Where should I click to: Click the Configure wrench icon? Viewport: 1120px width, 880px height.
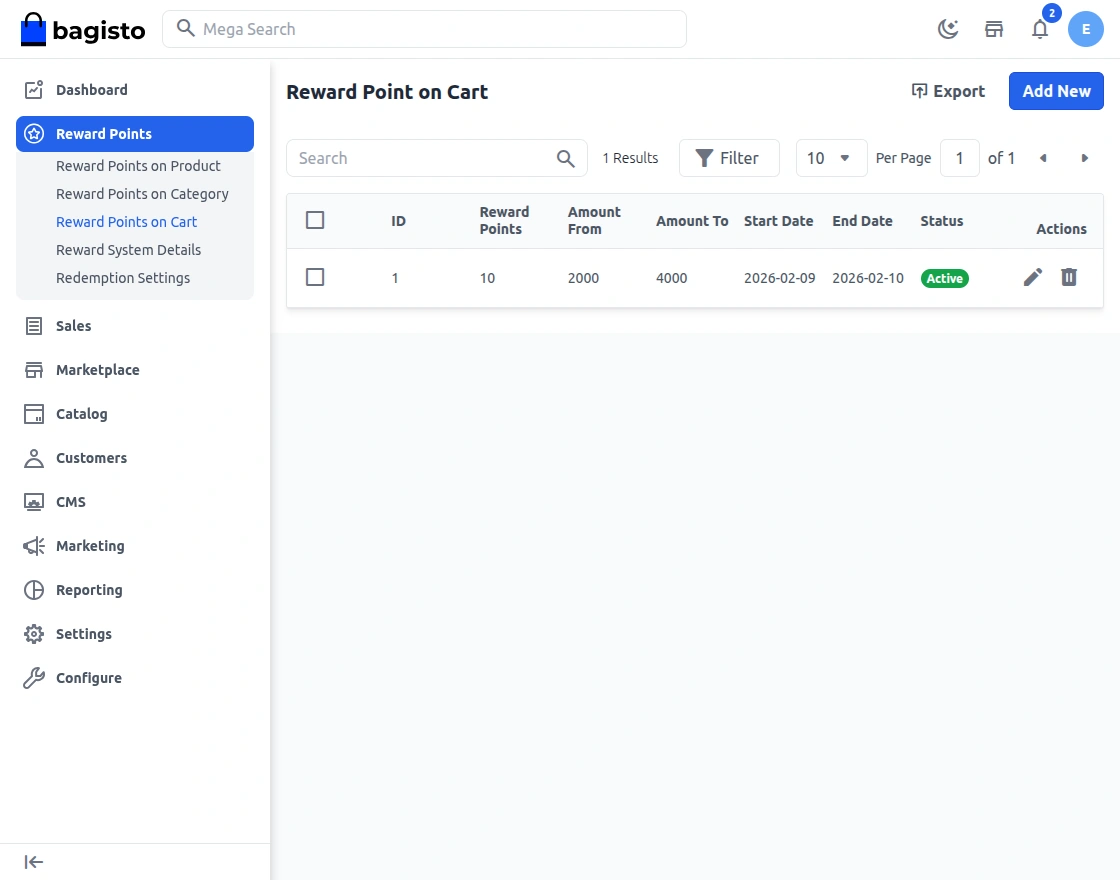(x=34, y=678)
